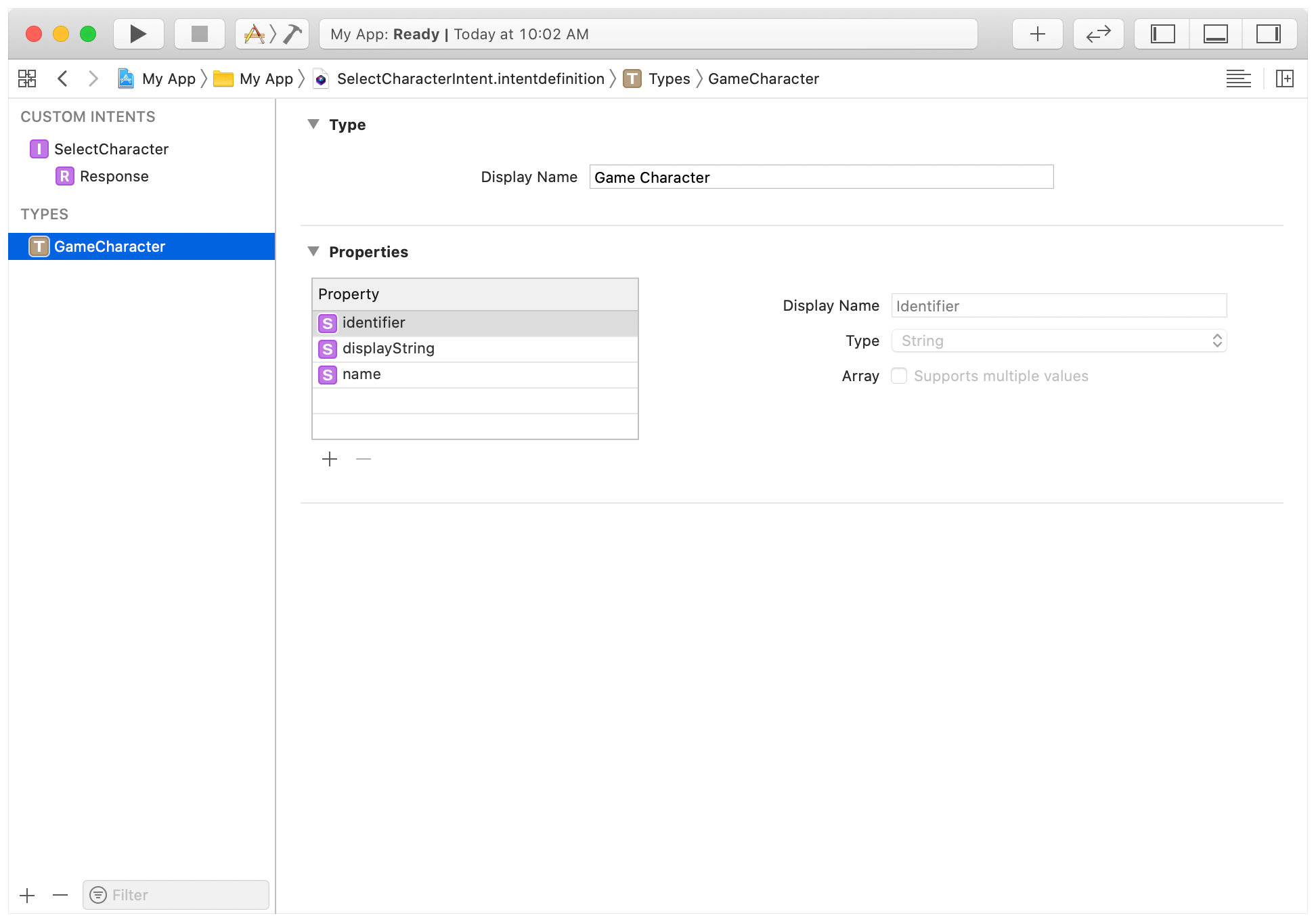Open the related items grid icon
1316x922 pixels.
pos(27,79)
